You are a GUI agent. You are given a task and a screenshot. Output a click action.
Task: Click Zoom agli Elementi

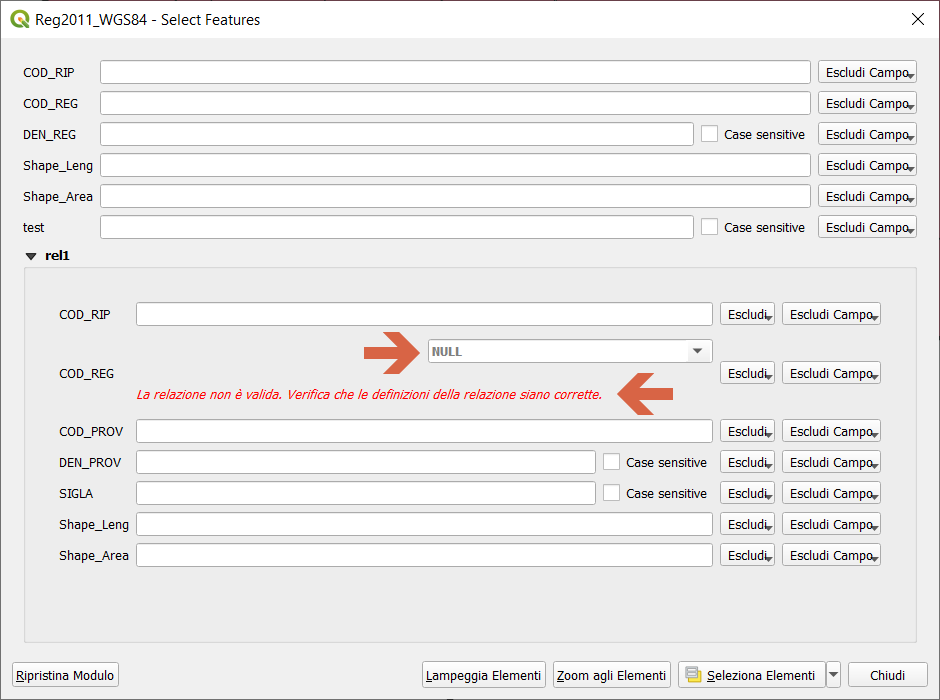point(611,674)
